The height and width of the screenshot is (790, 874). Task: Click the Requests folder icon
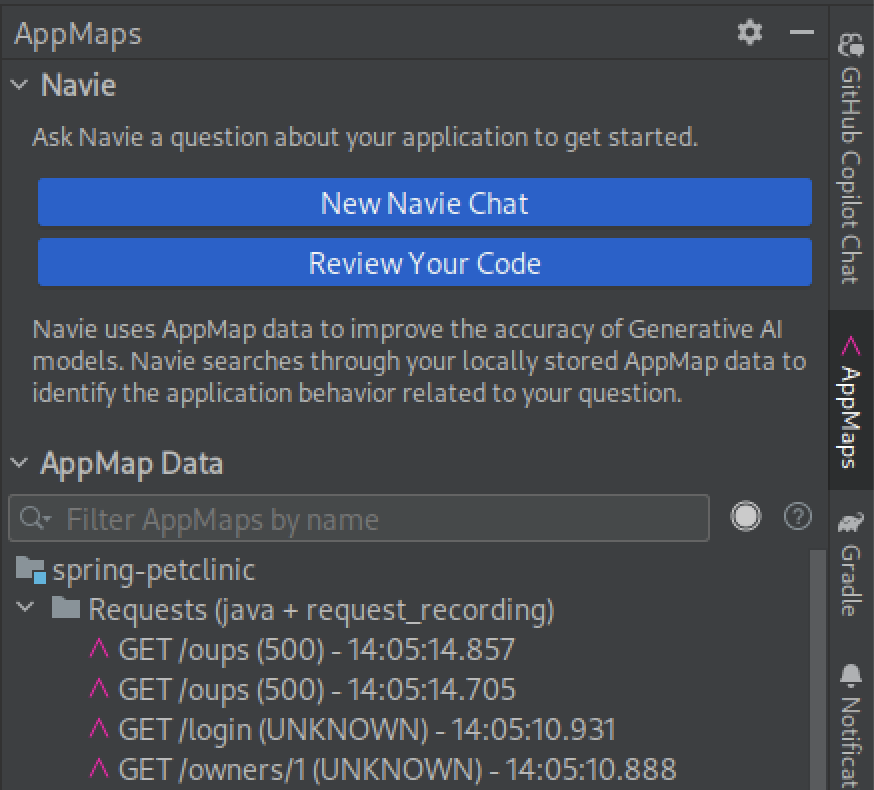pos(66,608)
